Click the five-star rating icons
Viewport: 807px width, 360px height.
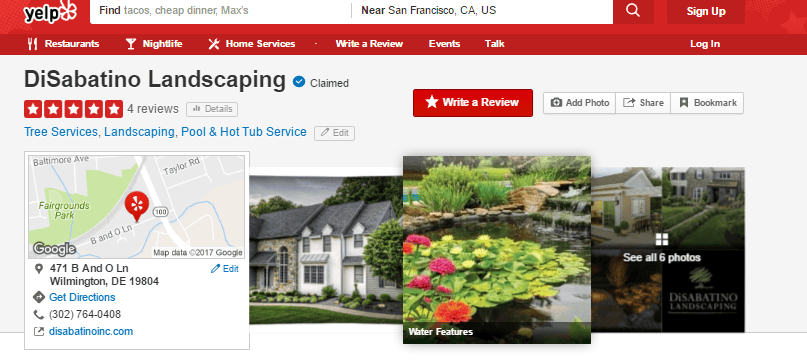coord(74,109)
